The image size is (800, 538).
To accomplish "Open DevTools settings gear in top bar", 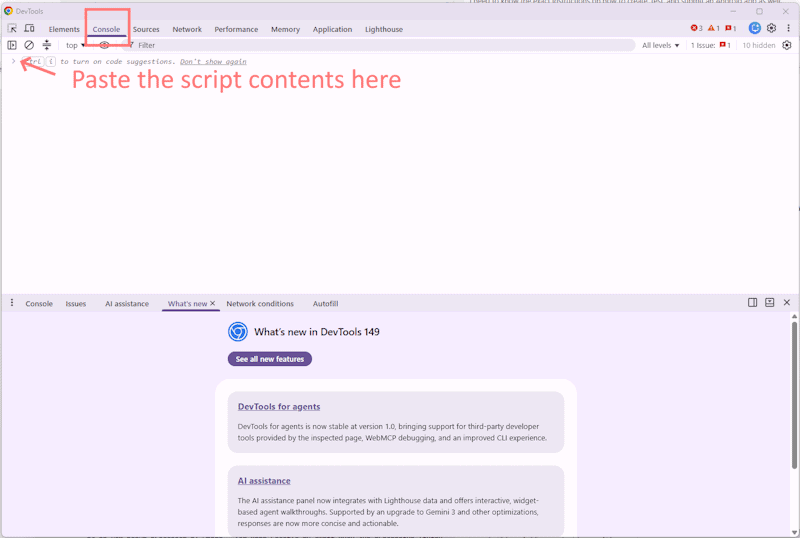I will 771,28.
